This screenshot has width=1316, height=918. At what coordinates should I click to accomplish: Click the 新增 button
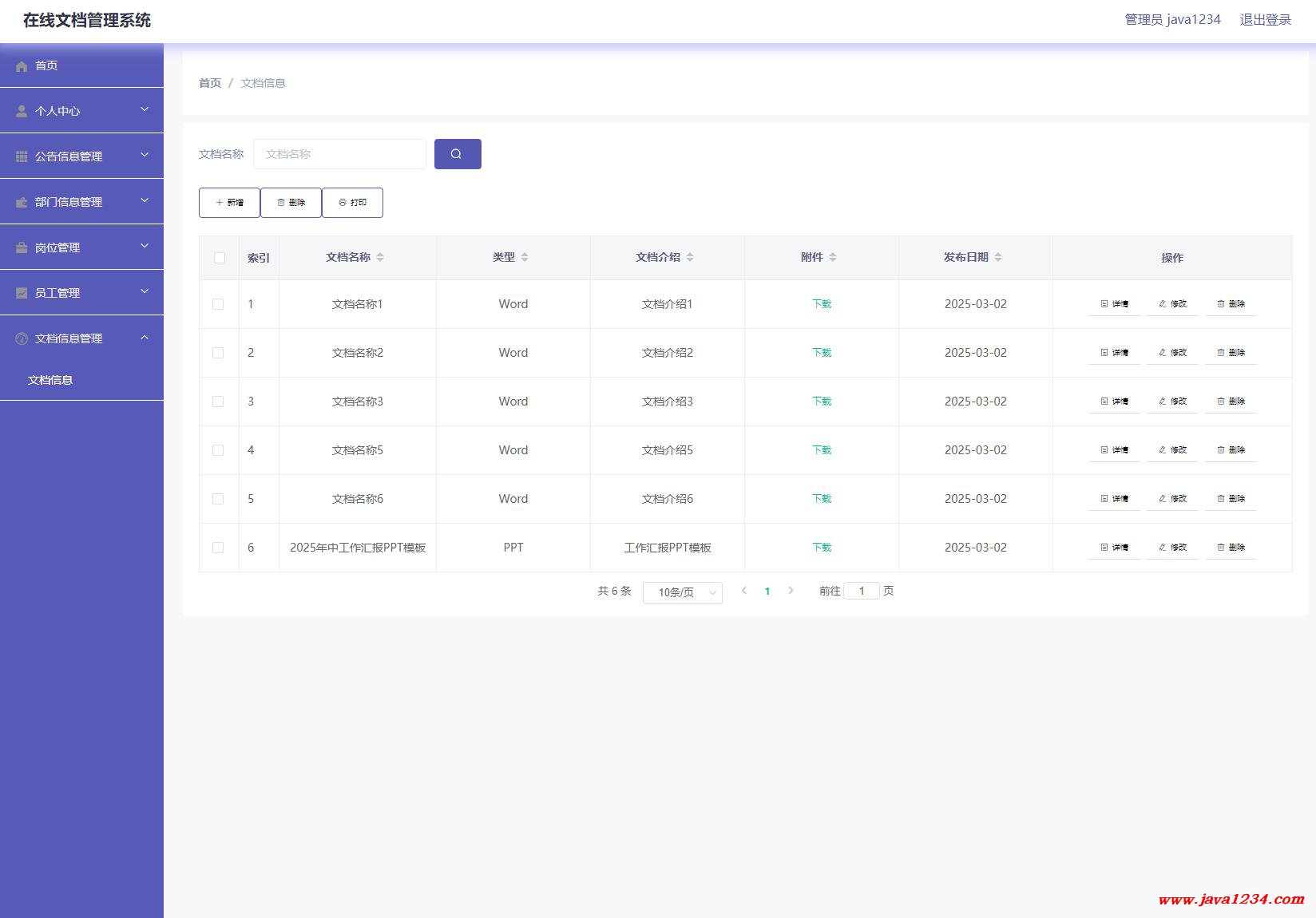click(229, 203)
